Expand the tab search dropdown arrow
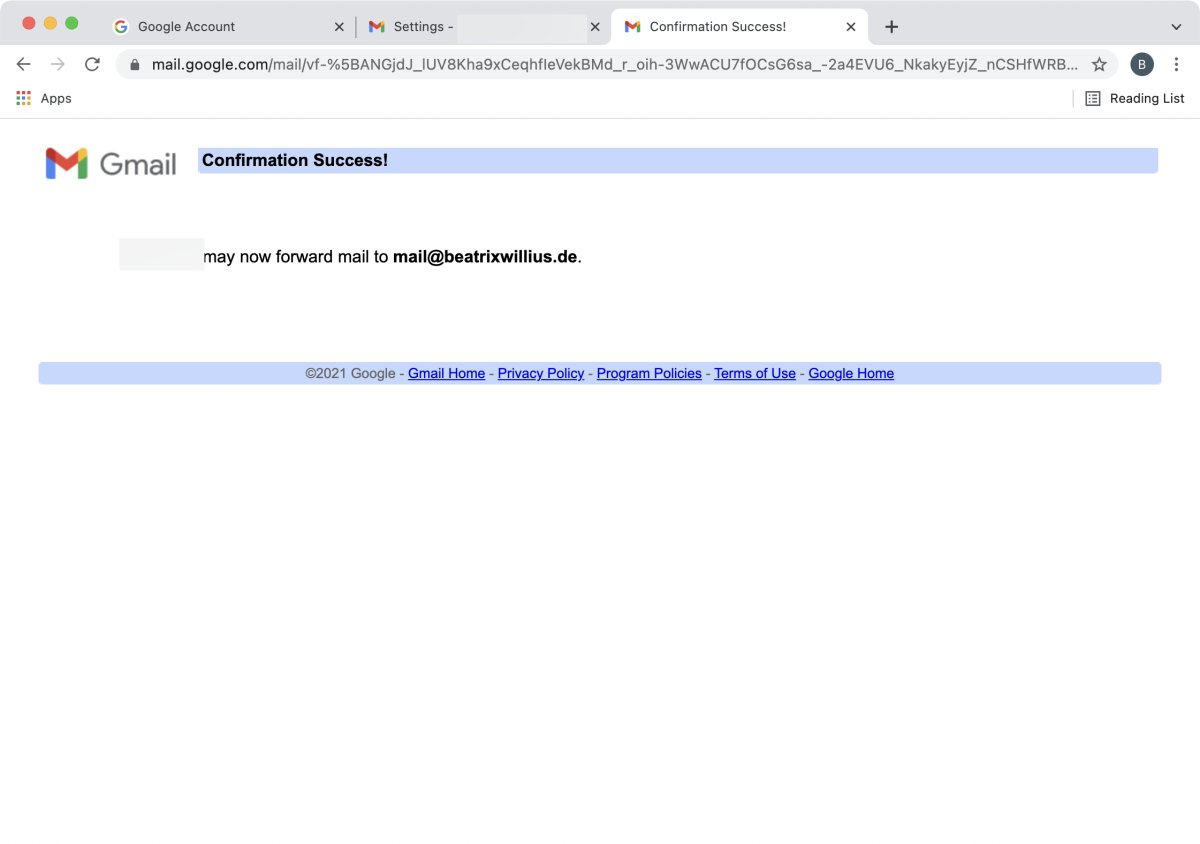The height and width of the screenshot is (844, 1200). [x=1176, y=27]
